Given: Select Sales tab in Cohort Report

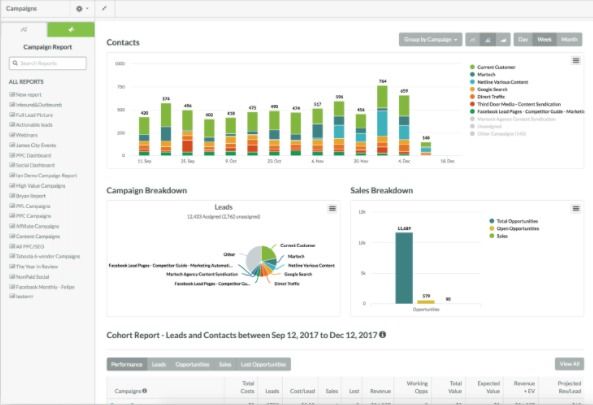Looking at the screenshot, I should click(x=225, y=364).
